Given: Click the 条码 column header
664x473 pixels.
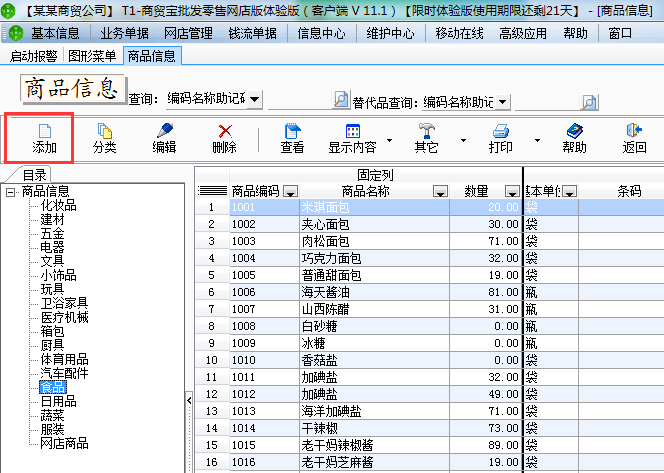Looking at the screenshot, I should (629, 191).
